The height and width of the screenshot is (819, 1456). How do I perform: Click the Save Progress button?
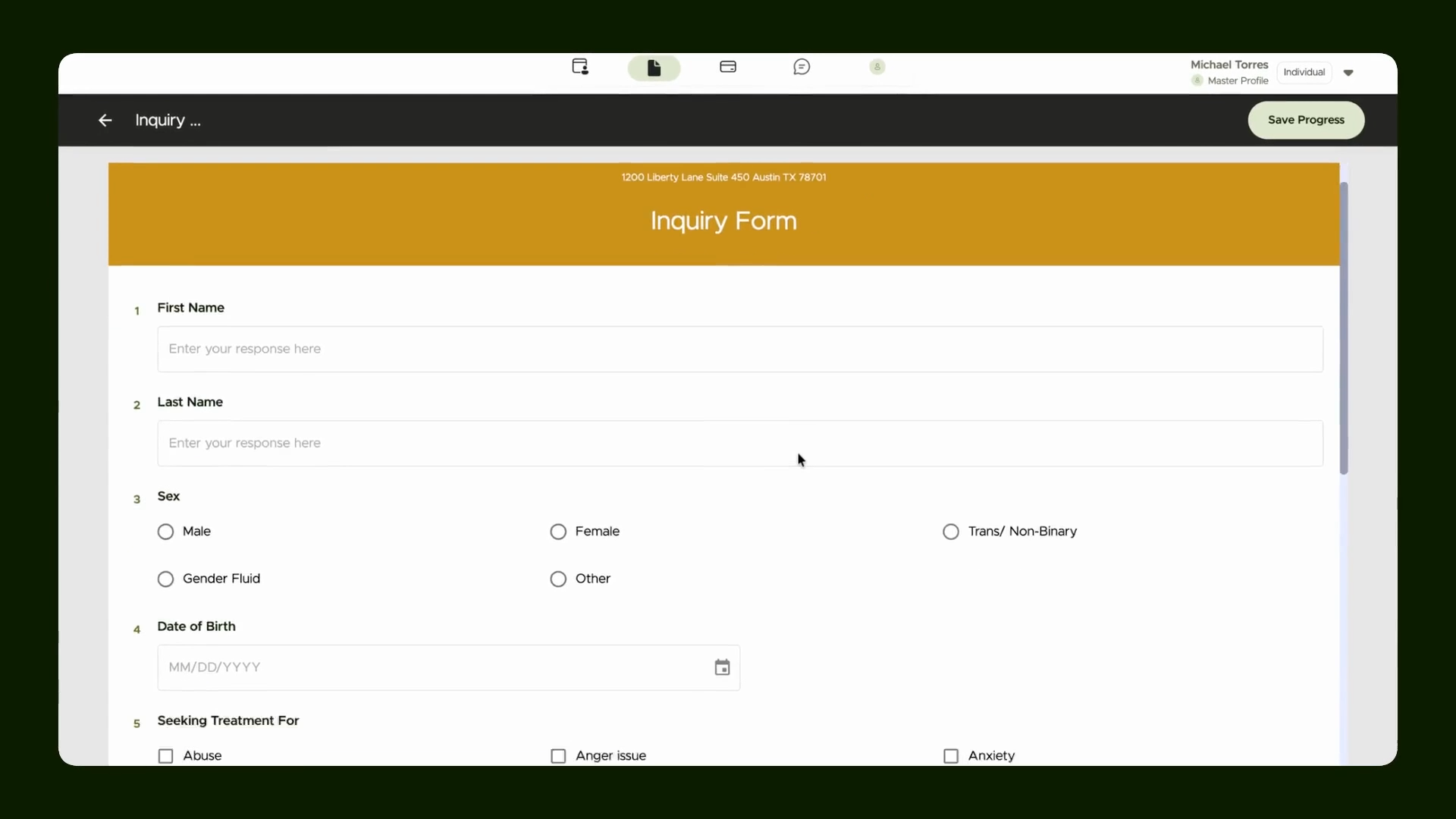pyautogui.click(x=1306, y=120)
